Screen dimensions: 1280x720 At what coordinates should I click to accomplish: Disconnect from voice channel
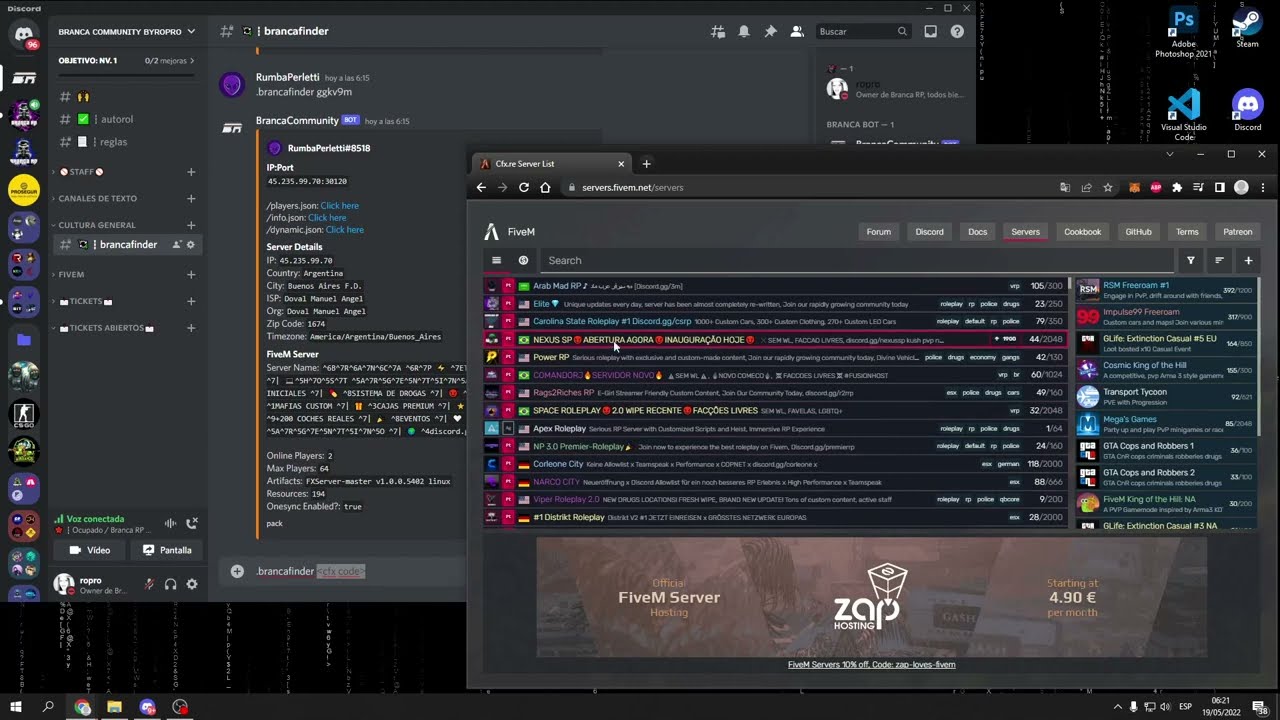pyautogui.click(x=192, y=523)
